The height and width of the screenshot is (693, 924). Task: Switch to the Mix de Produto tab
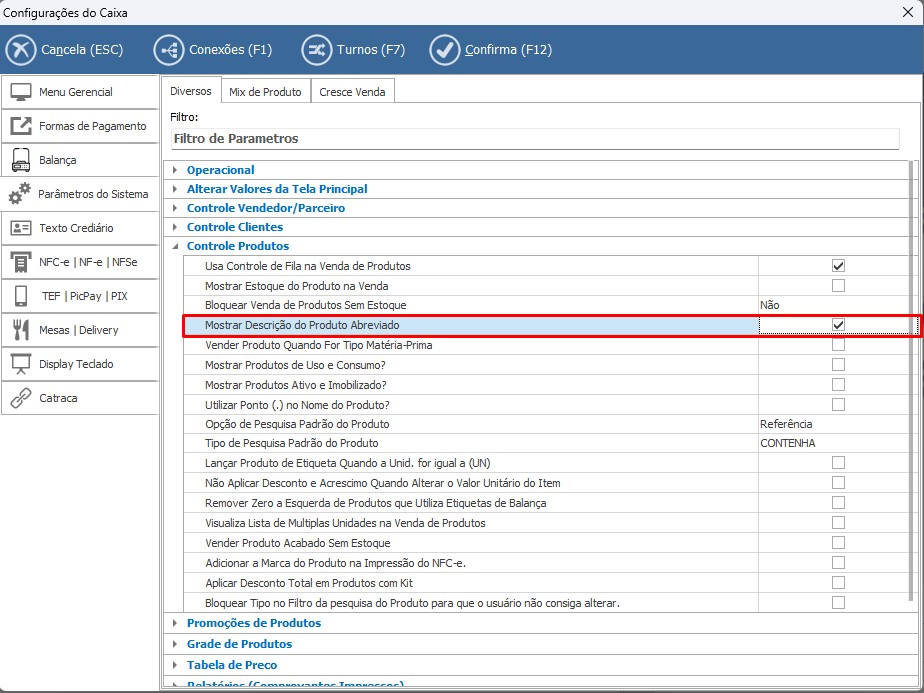(265, 92)
